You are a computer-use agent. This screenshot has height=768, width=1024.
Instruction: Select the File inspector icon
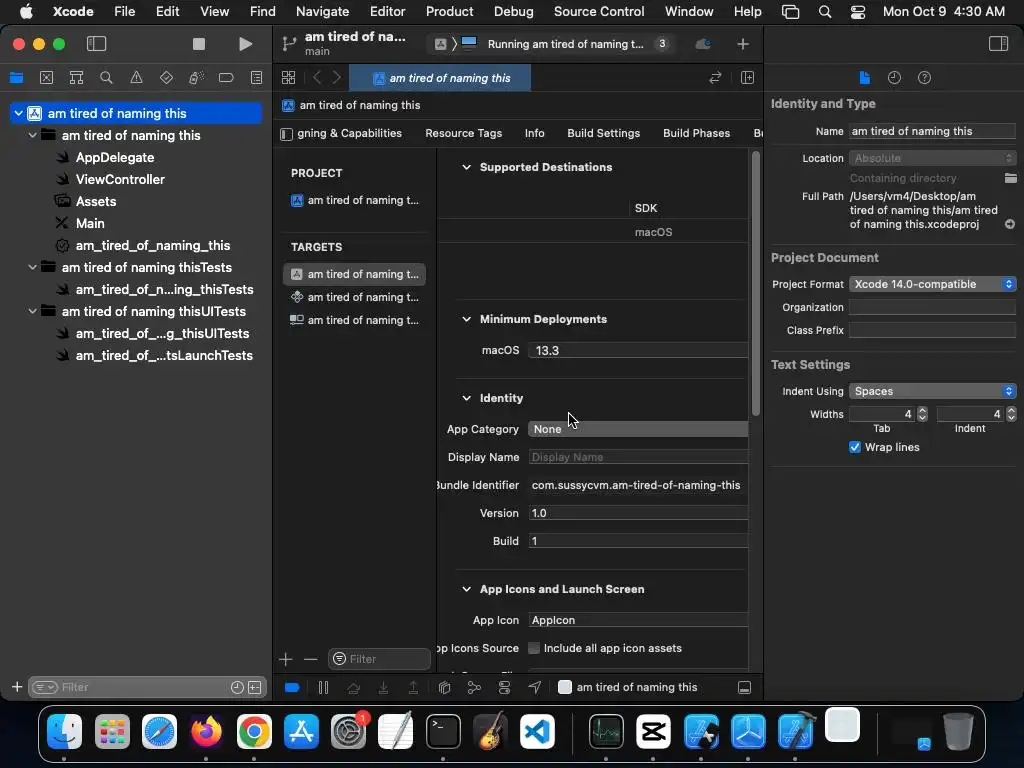tap(865, 78)
